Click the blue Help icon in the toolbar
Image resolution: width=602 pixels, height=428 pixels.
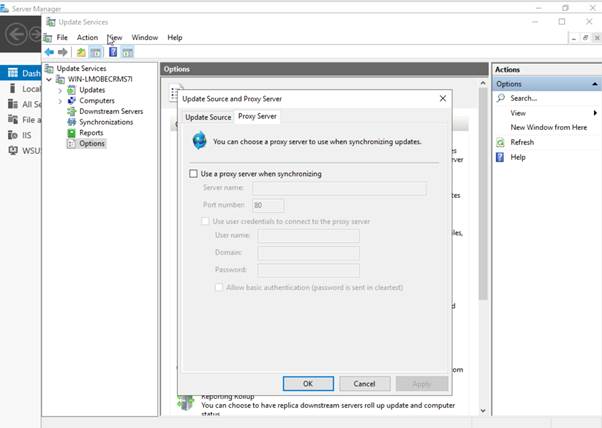coord(113,52)
